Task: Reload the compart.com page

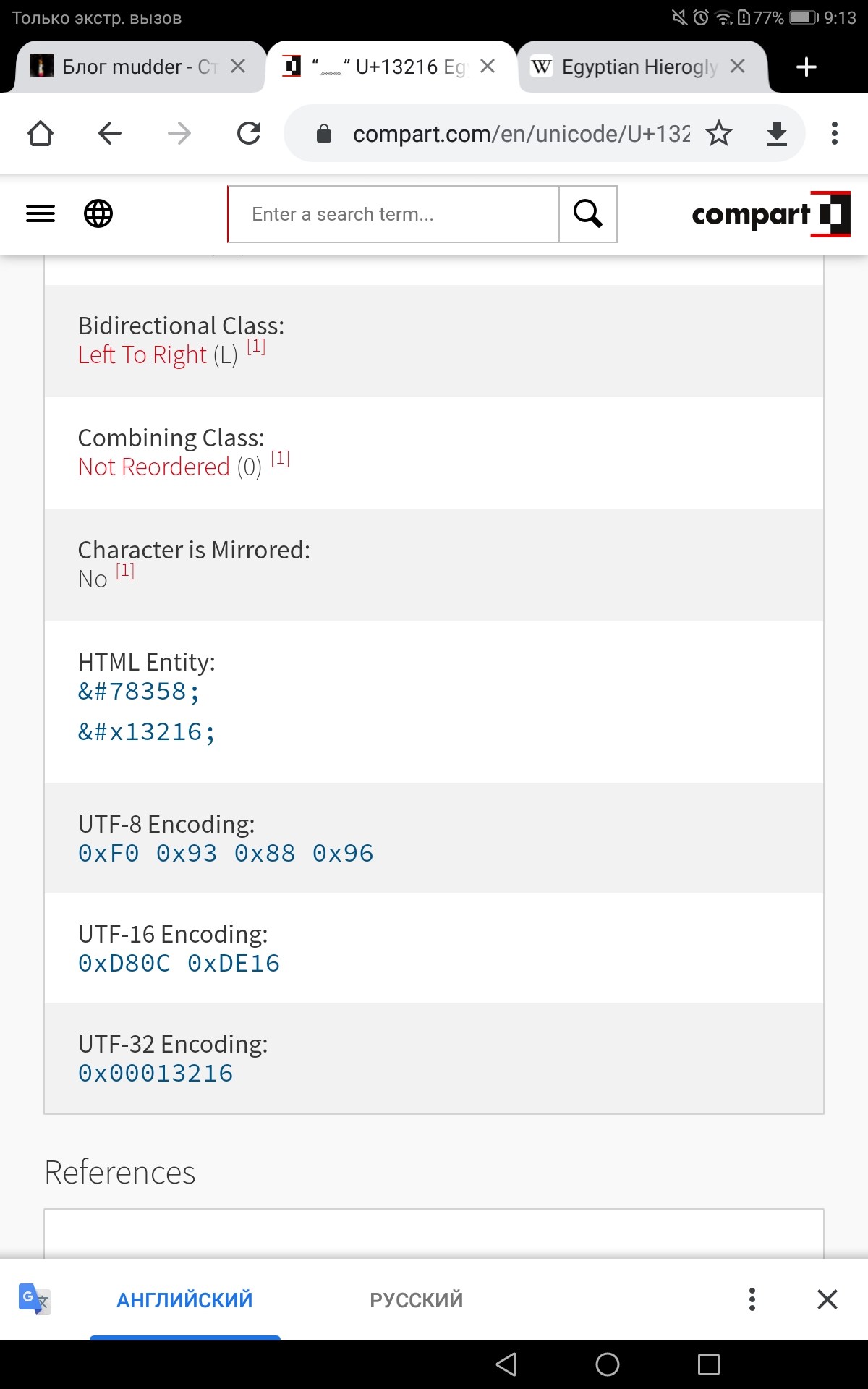Action: [x=249, y=133]
